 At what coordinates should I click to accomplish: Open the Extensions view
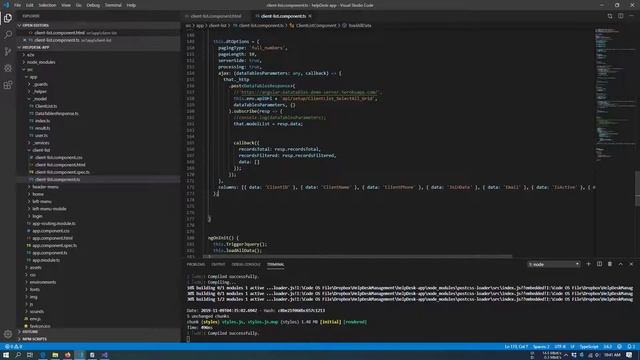8,85
